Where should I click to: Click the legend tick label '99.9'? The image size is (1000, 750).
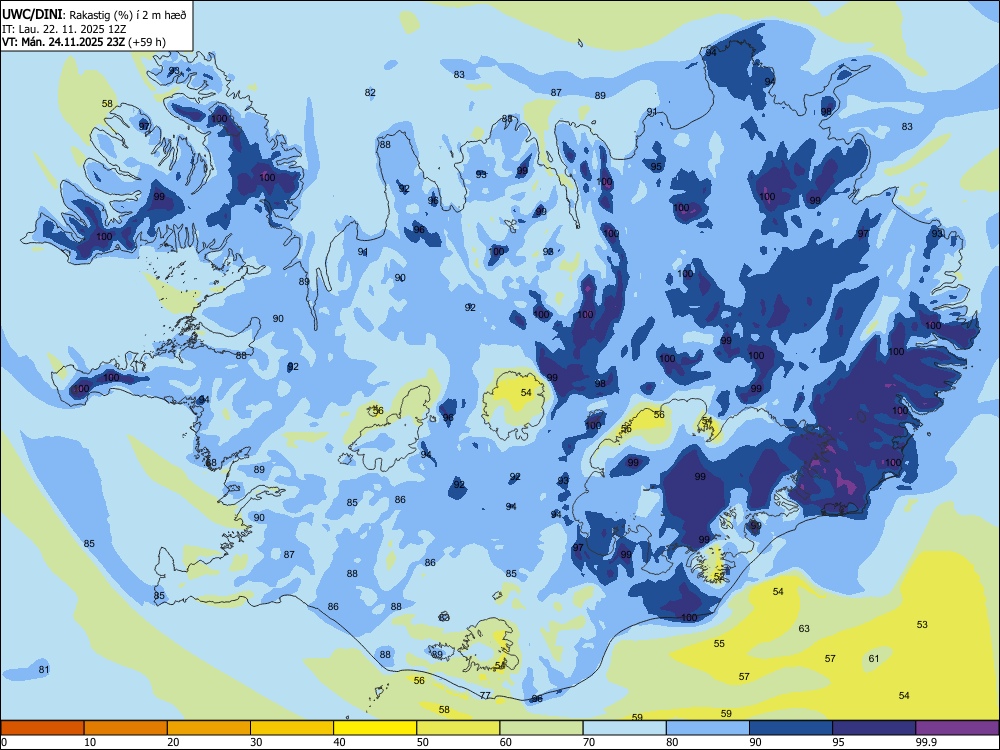925,742
